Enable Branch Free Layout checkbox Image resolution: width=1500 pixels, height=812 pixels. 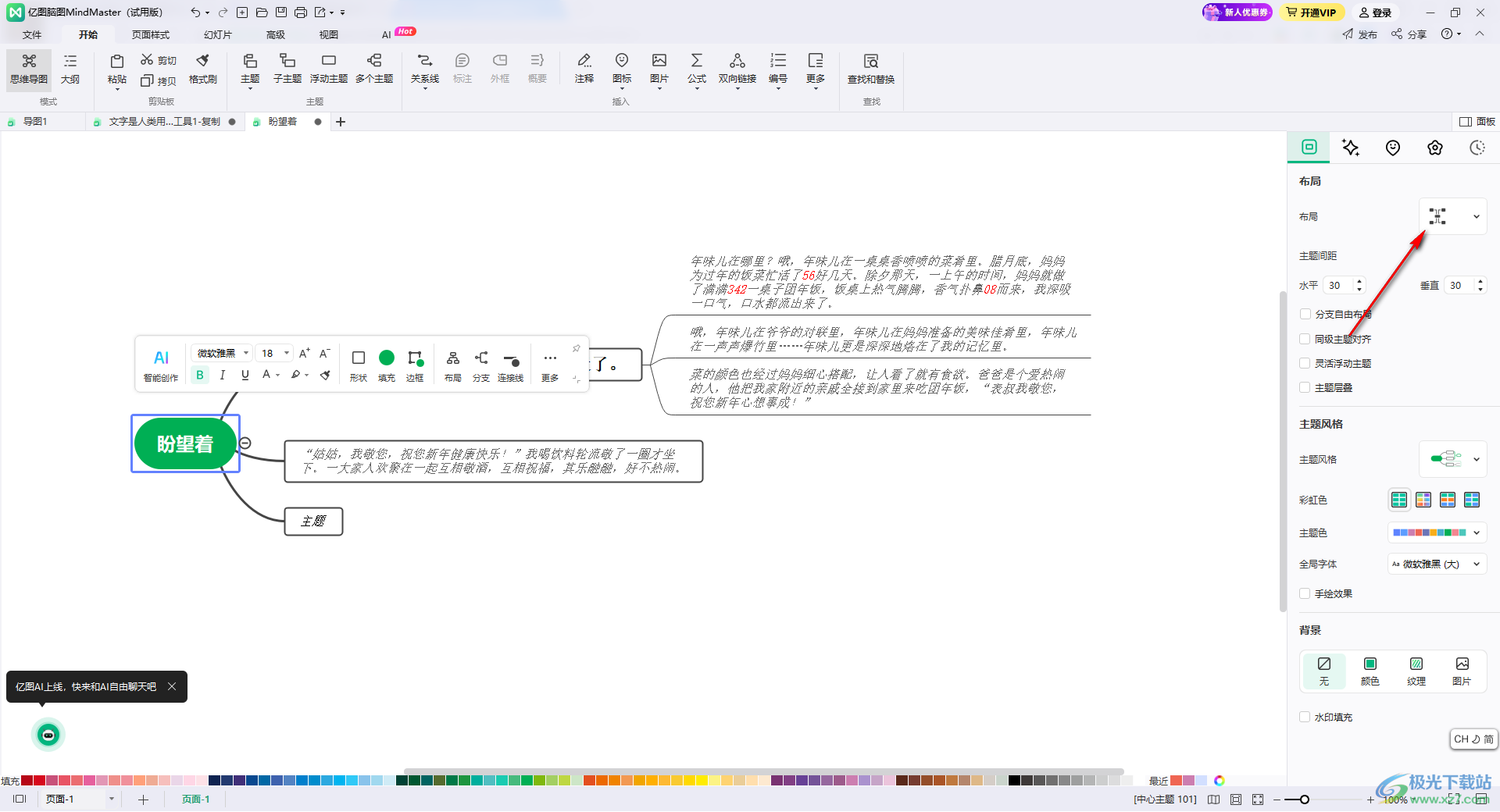click(x=1305, y=314)
